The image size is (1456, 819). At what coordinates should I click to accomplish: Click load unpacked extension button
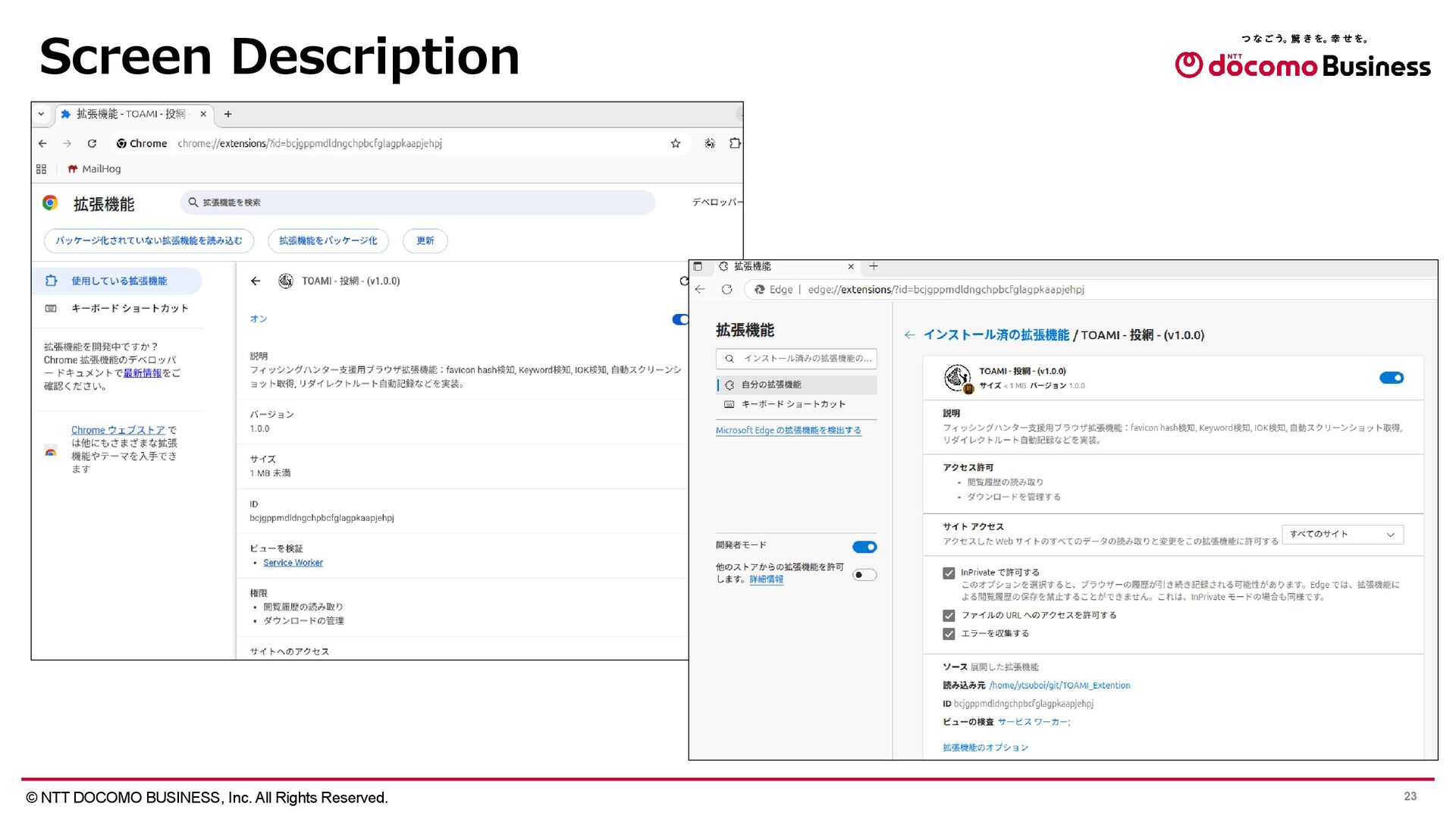click(x=149, y=241)
